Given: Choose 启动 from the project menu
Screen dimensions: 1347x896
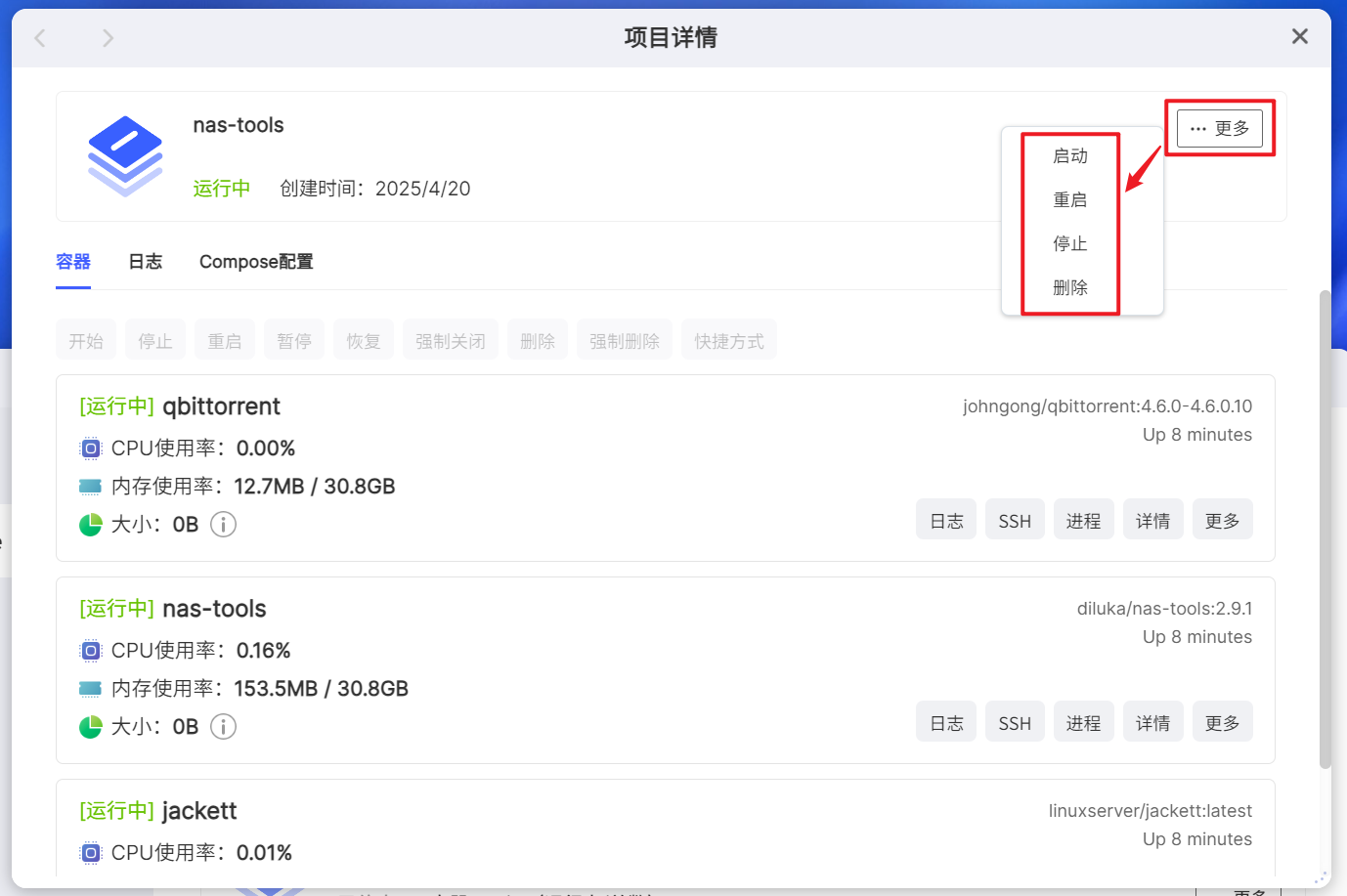Looking at the screenshot, I should click(x=1070, y=156).
